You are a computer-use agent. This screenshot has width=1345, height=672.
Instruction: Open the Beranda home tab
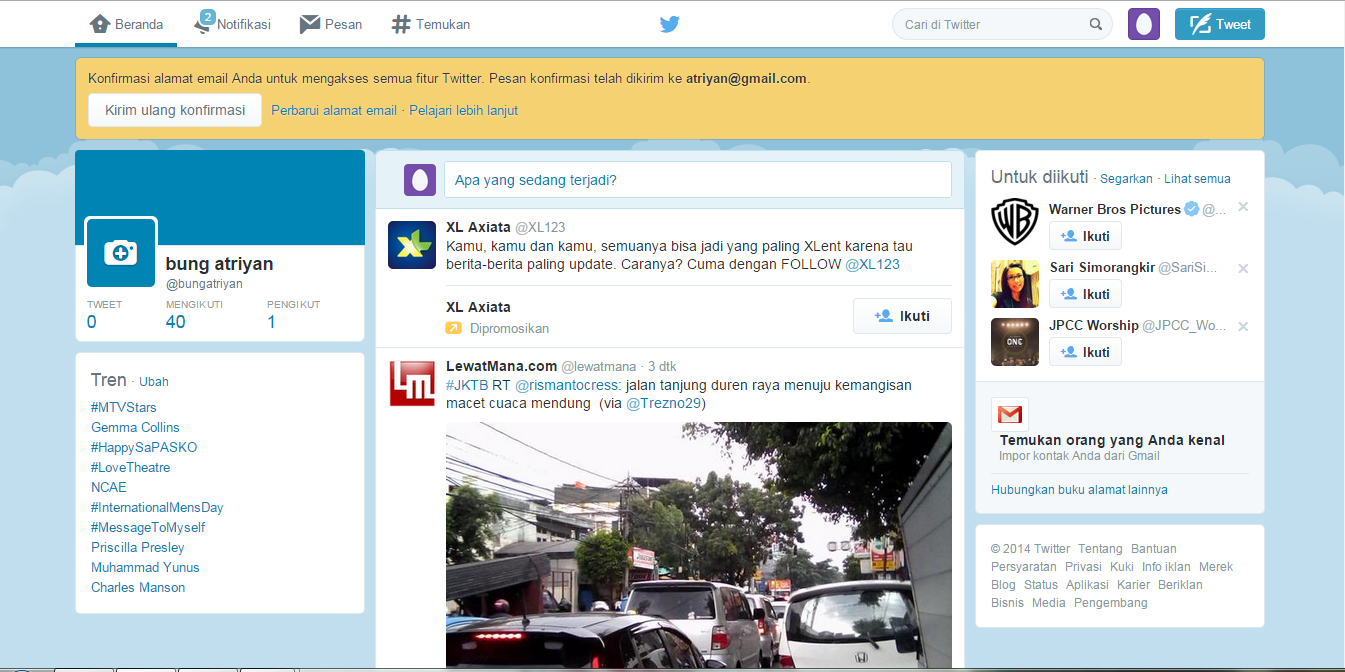pos(126,24)
